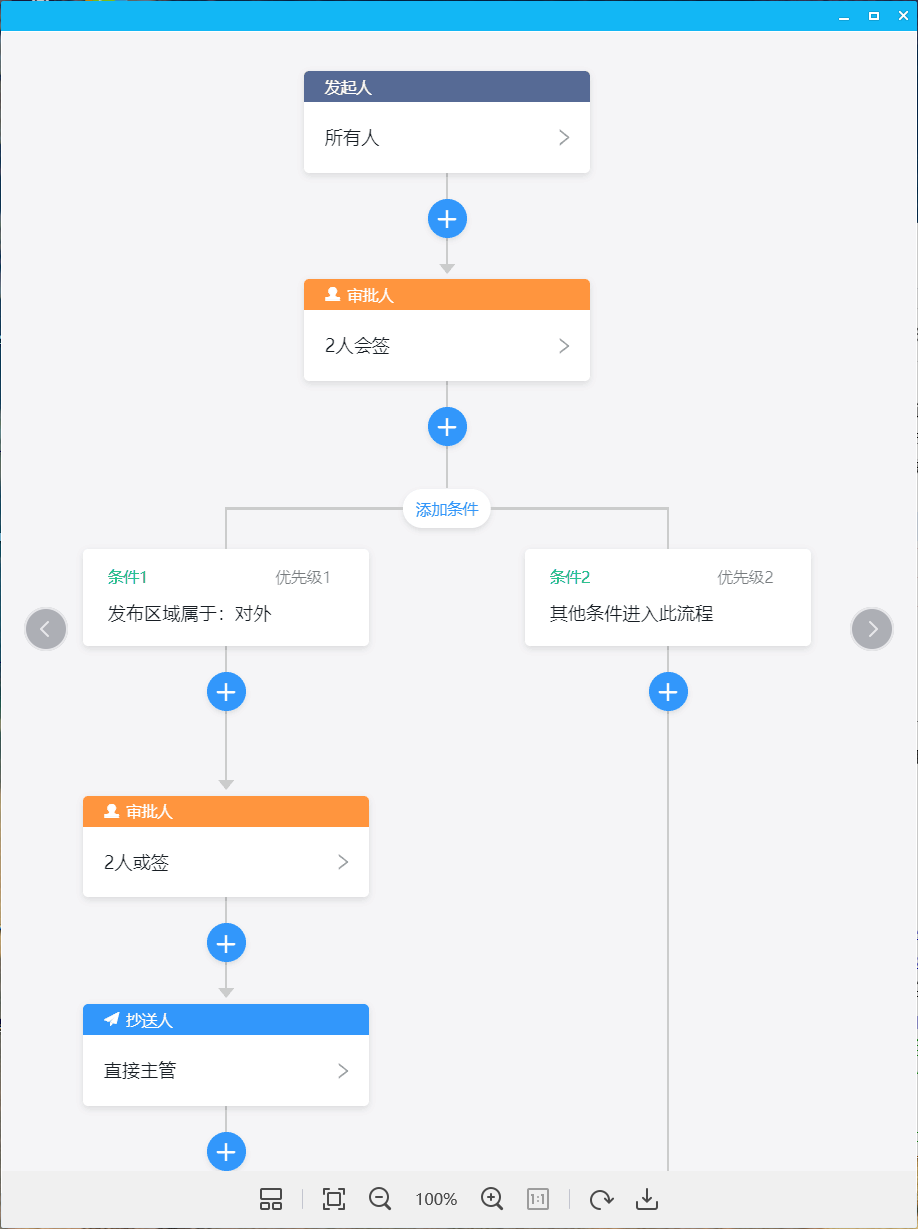Expand the 2人会签 approver details
918x1229 pixels.
pyautogui.click(x=564, y=346)
